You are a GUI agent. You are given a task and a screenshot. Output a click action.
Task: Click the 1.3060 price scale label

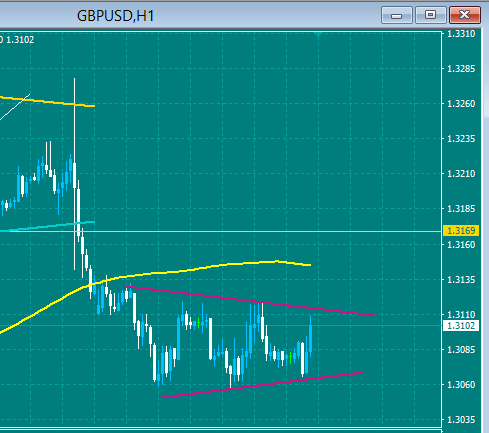[461, 385]
